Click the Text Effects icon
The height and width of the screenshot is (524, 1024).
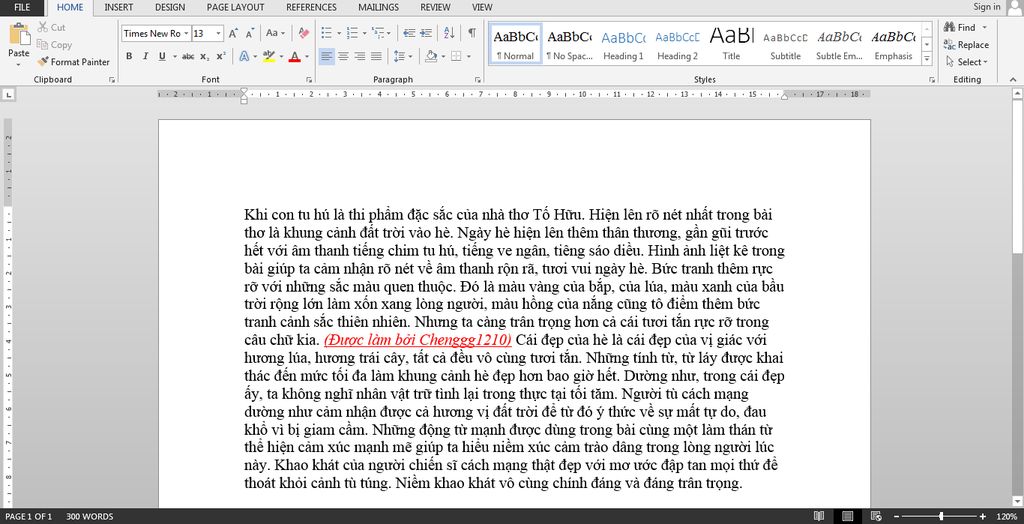tap(244, 56)
